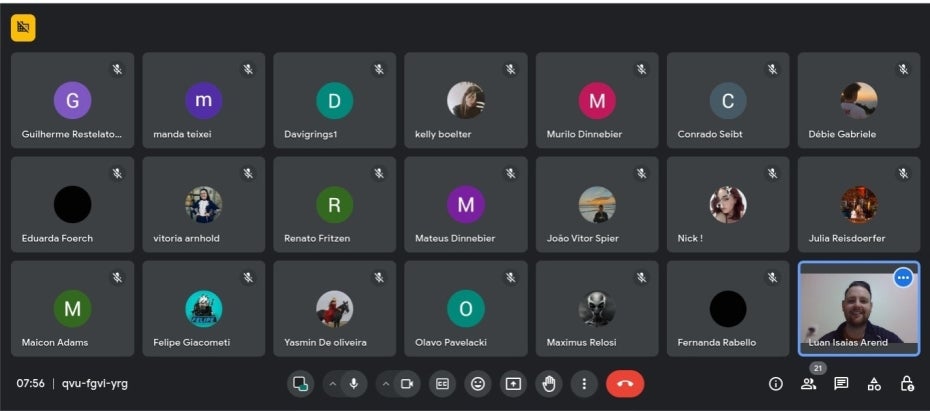Image resolution: width=930 pixels, height=411 pixels.
Task: Select the kelly boelter participant tile
Action: pyautogui.click(x=466, y=100)
